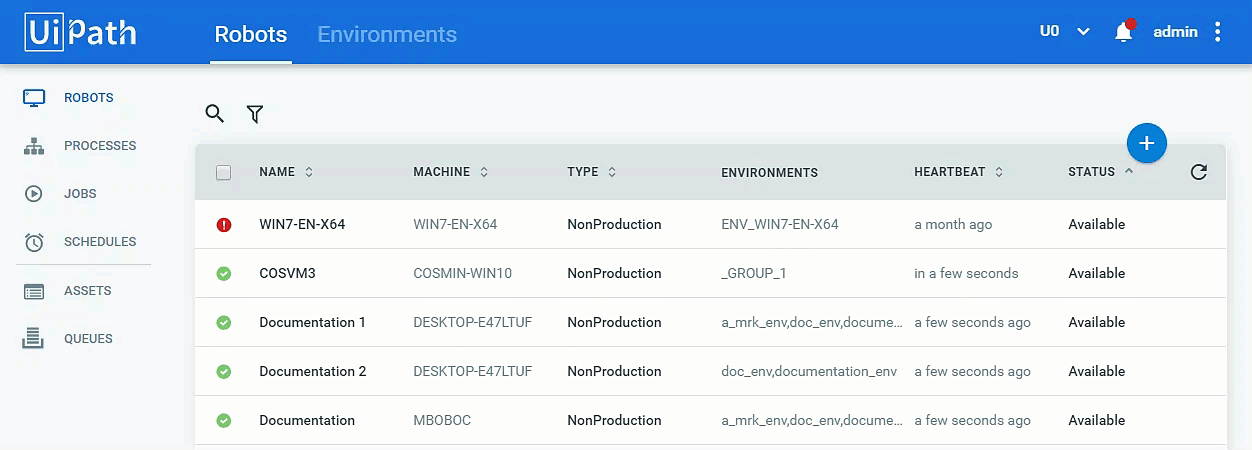Click the Jobs play icon

(34, 194)
